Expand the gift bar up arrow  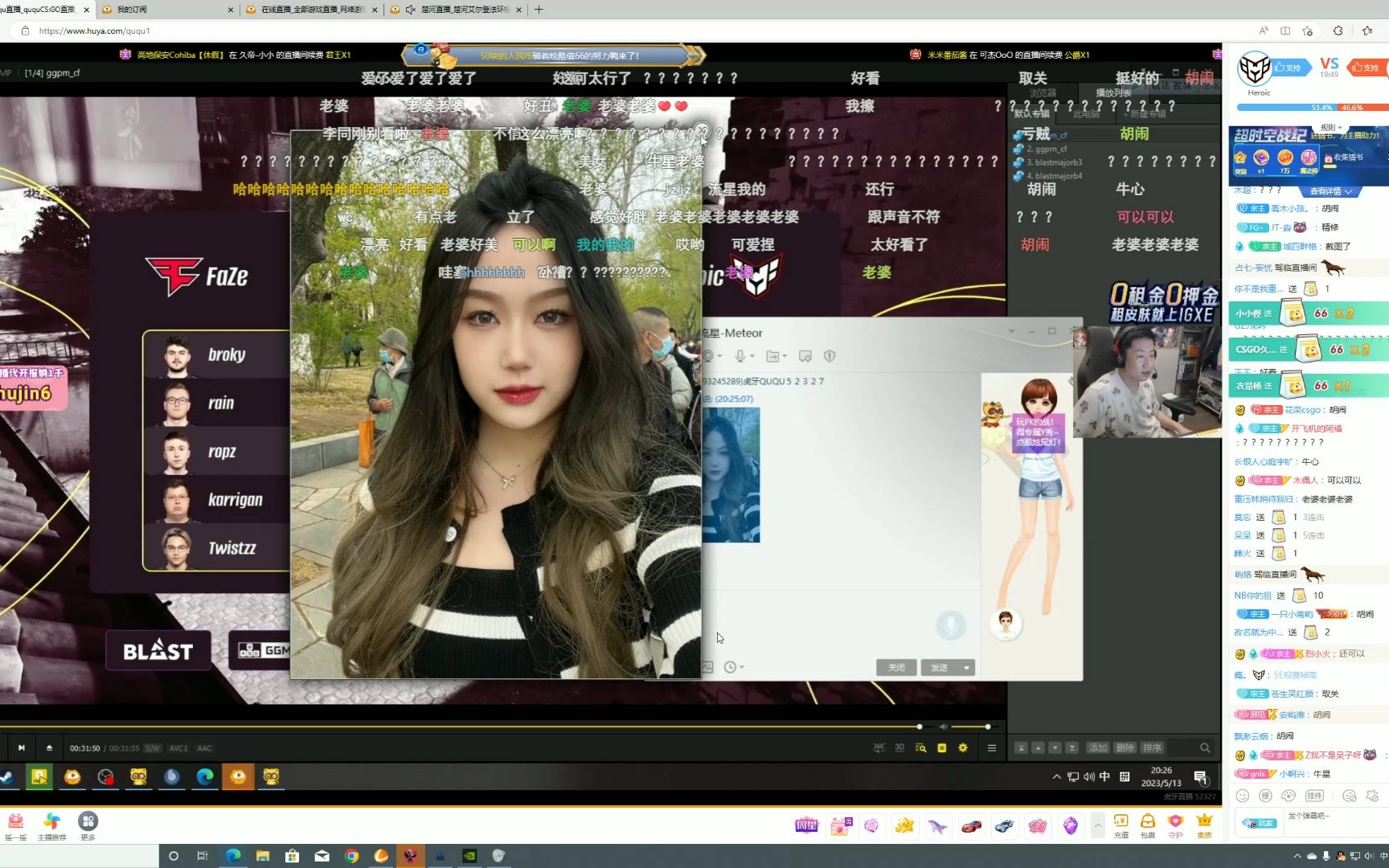point(1097,825)
